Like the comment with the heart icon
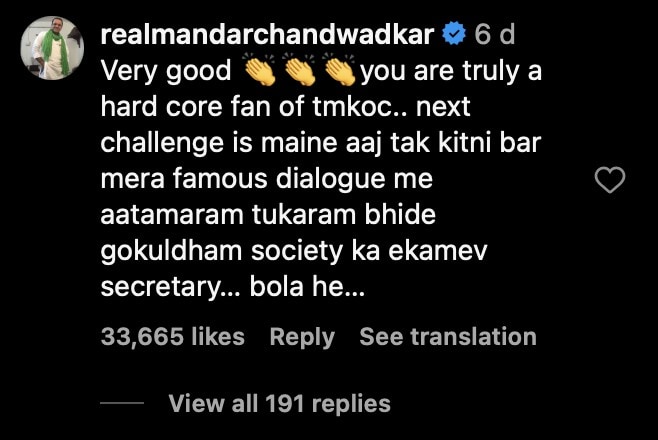658x440 pixels. (x=610, y=180)
